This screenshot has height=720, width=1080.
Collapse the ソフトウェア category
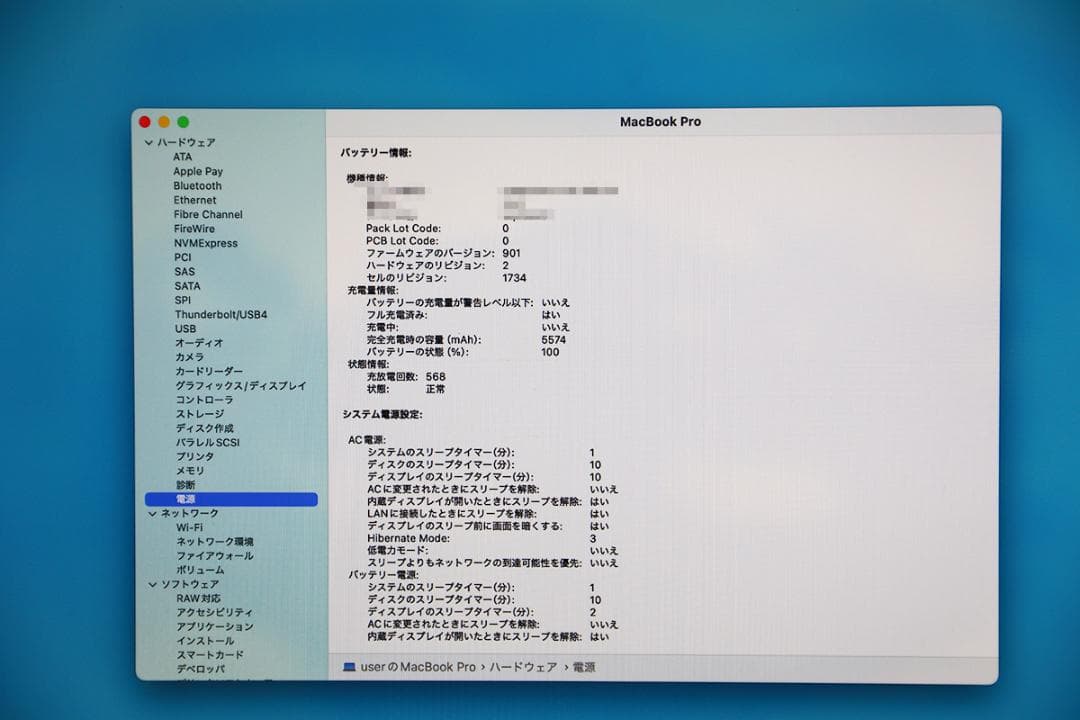point(151,583)
